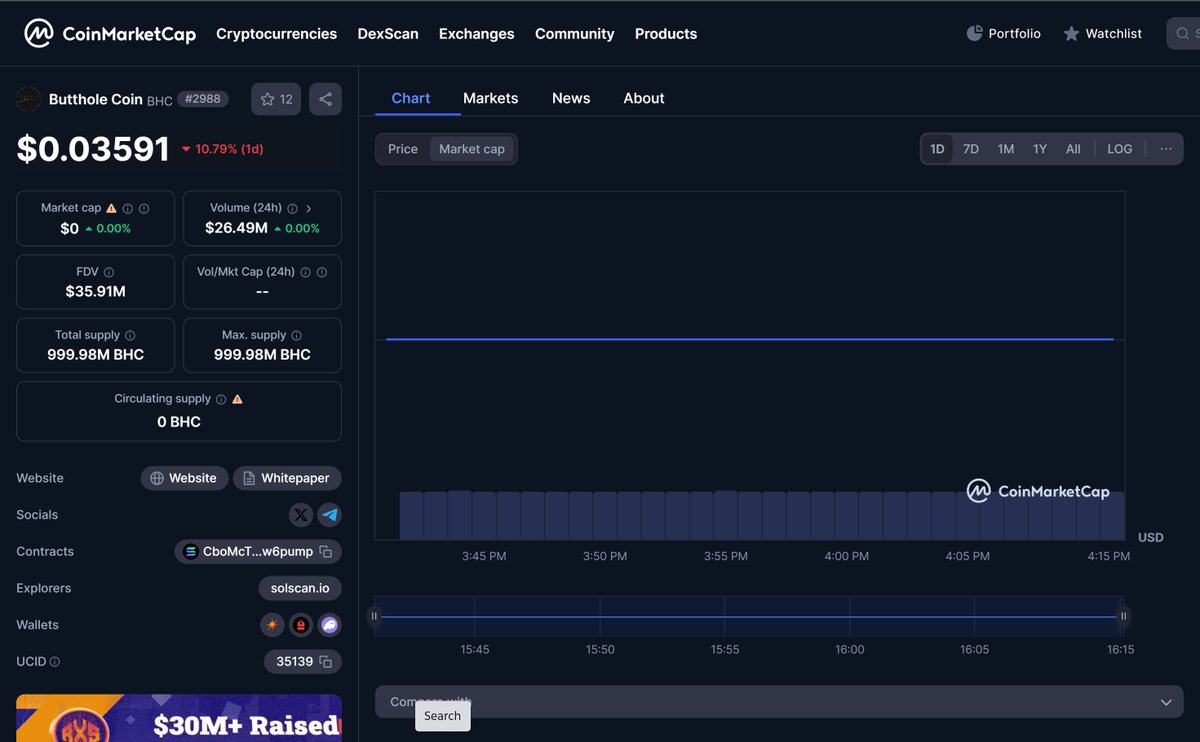Open the CoinMarketCap home logo
Image resolution: width=1200 pixels, height=742 pixels.
[110, 34]
